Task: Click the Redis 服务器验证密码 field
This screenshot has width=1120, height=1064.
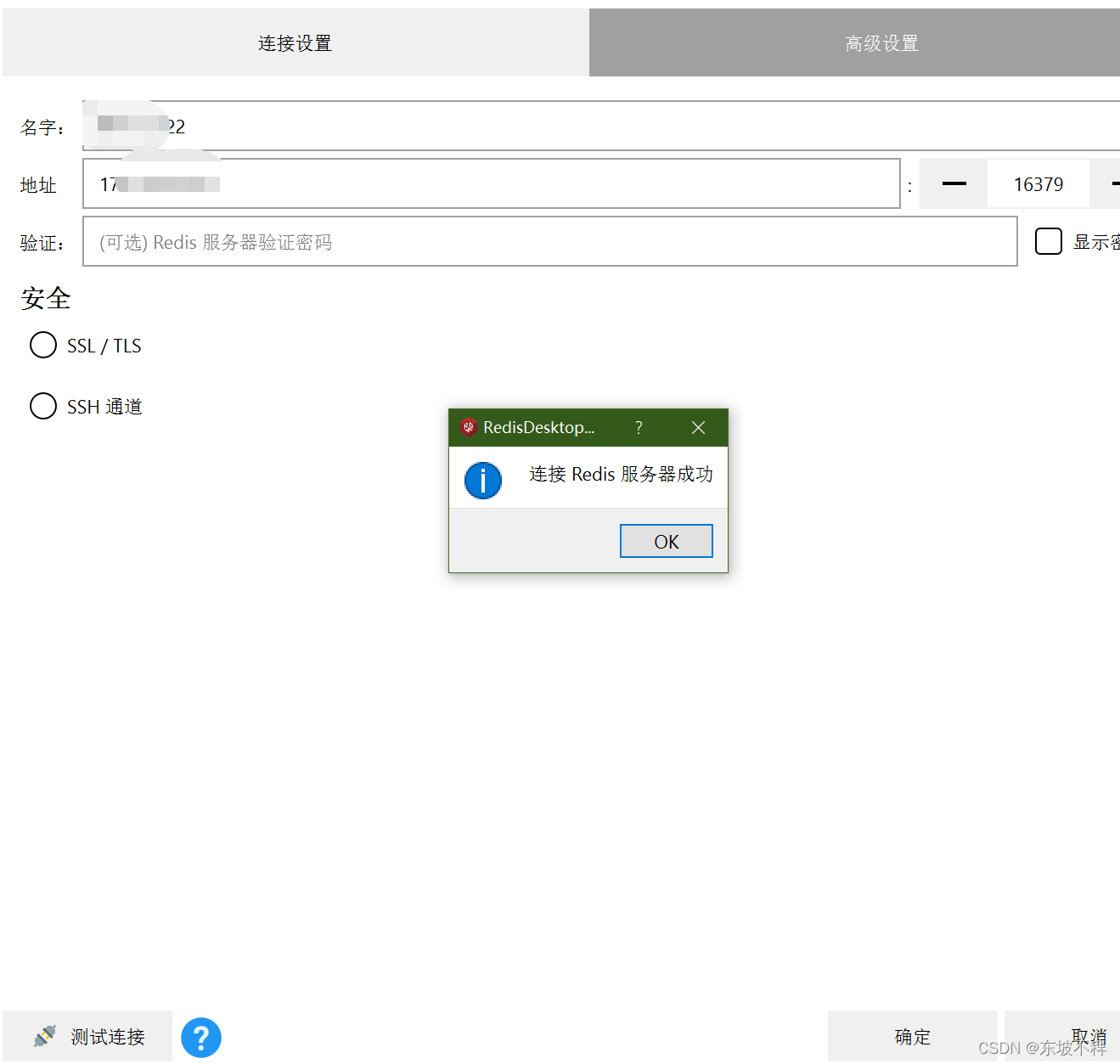Action: click(x=549, y=241)
